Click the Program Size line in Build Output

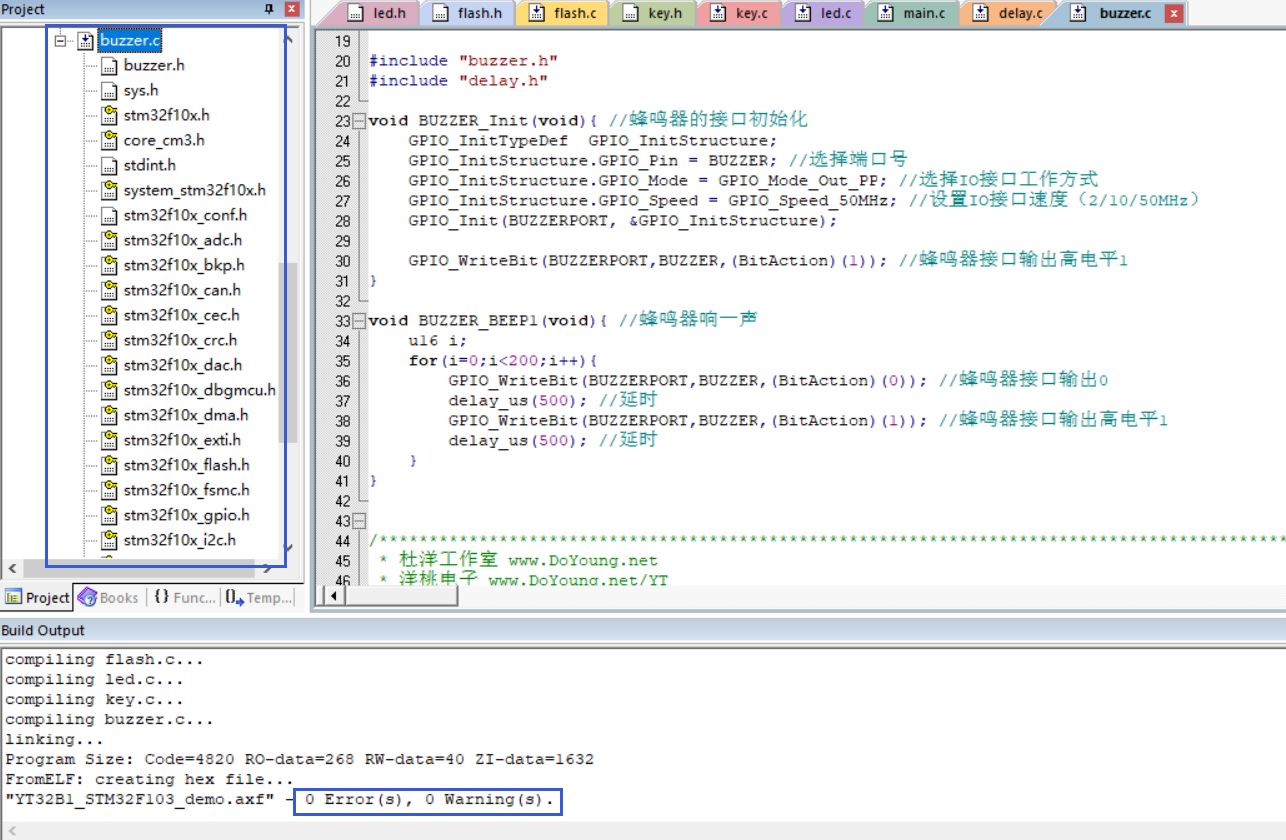[x=300, y=760]
